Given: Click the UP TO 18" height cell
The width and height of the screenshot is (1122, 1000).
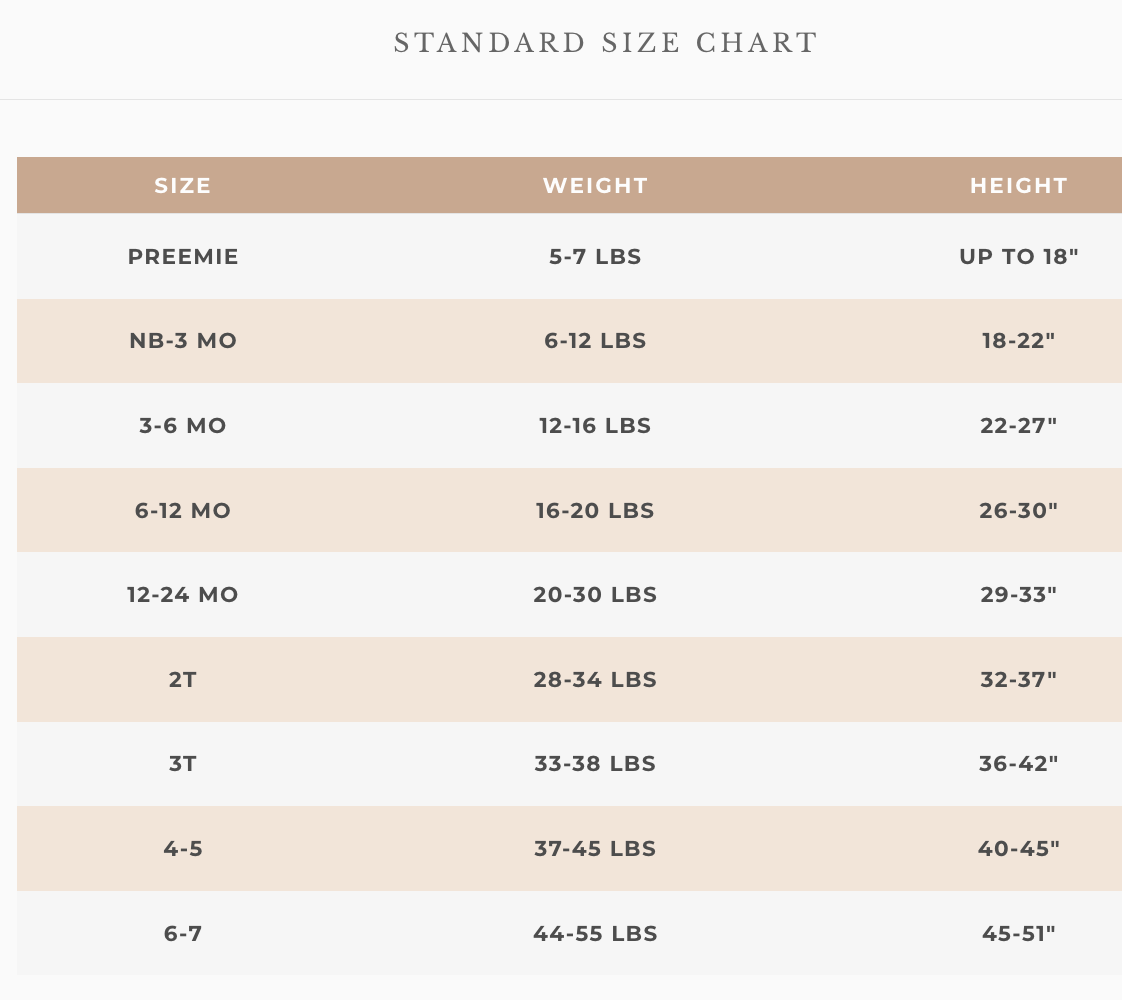Looking at the screenshot, I should click(1018, 257).
